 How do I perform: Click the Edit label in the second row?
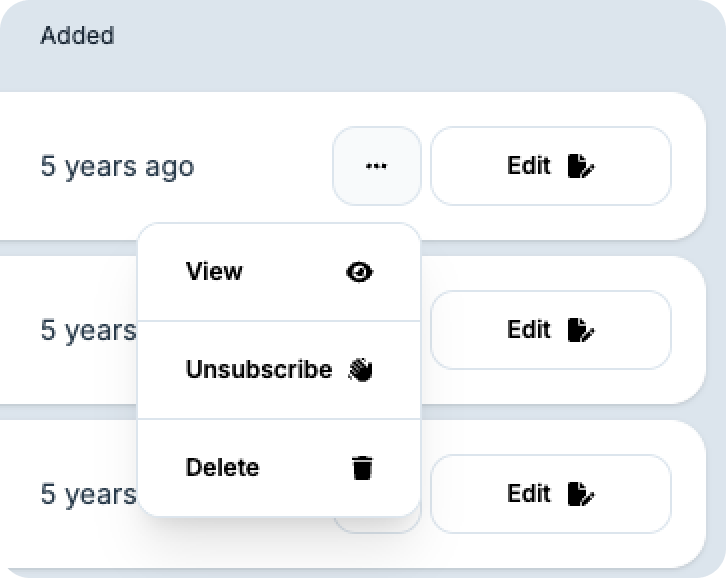point(529,329)
